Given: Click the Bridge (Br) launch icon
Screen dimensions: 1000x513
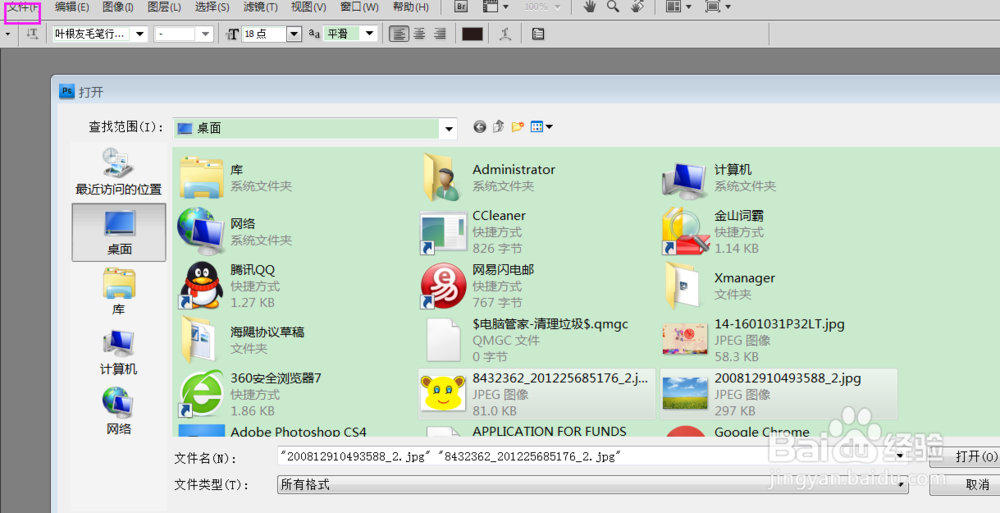Looking at the screenshot, I should pyautogui.click(x=461, y=7).
